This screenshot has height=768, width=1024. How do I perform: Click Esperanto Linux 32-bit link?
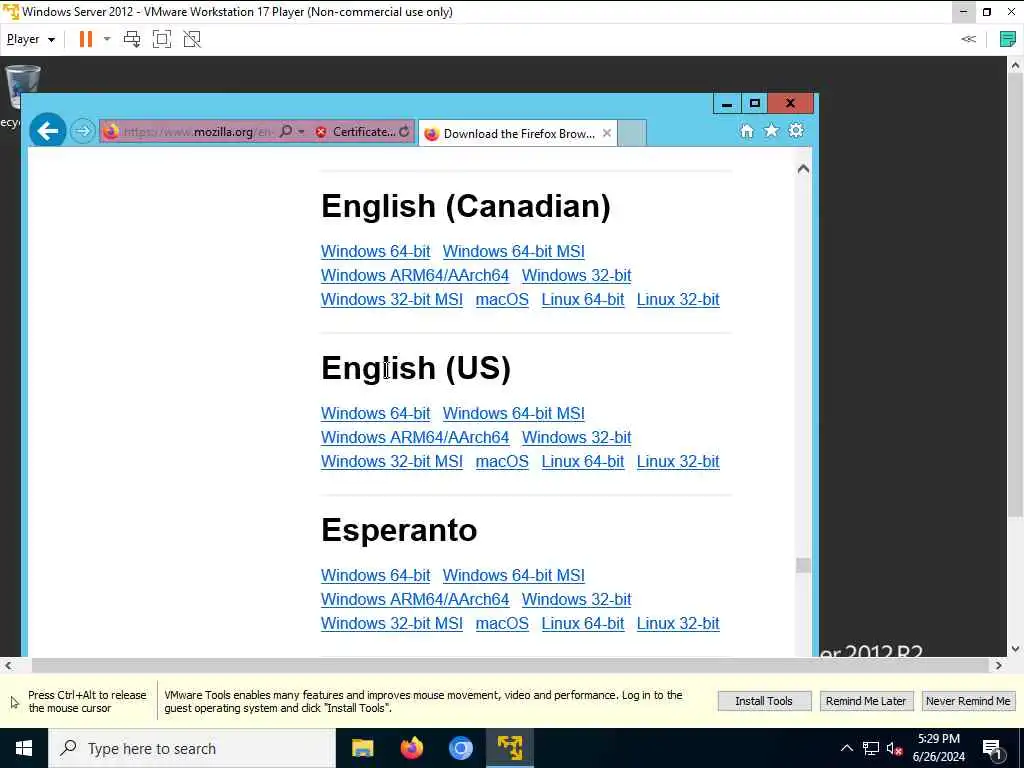tap(678, 624)
